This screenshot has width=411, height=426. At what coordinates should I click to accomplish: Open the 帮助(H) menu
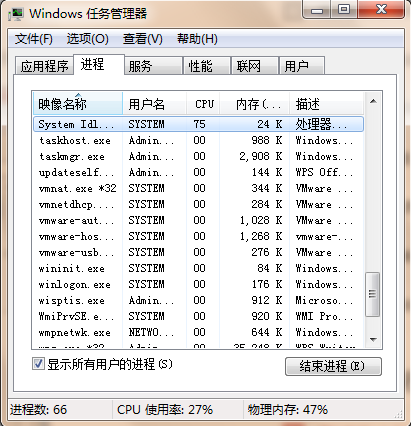coord(197,39)
